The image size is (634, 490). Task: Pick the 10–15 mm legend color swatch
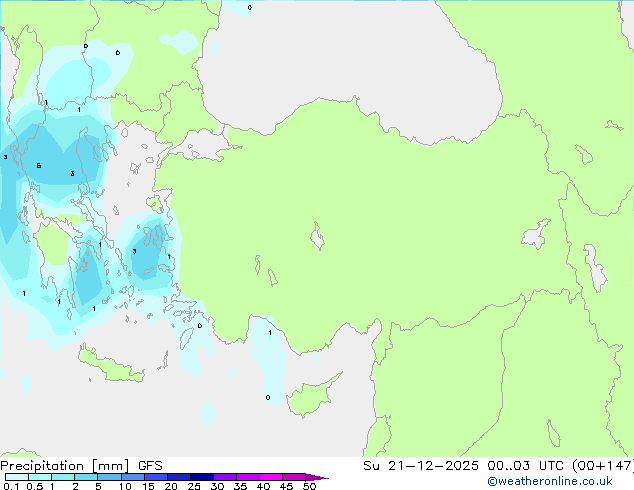click(x=133, y=477)
